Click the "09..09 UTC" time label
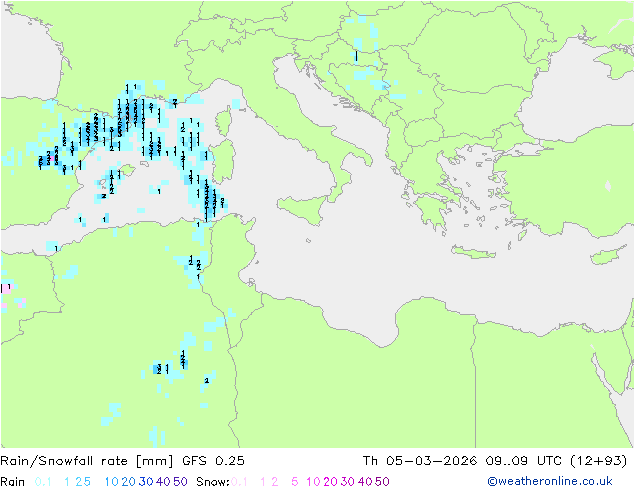 click(523, 461)
